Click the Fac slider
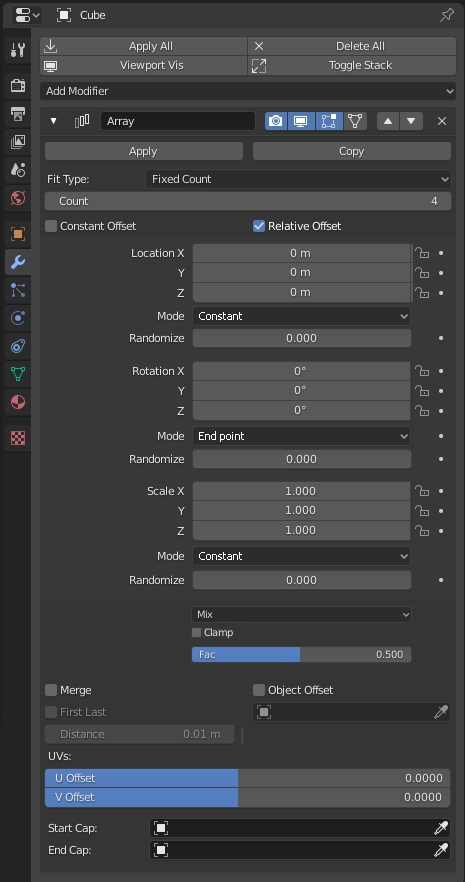Viewport: 465px width, 882px height. 301,654
